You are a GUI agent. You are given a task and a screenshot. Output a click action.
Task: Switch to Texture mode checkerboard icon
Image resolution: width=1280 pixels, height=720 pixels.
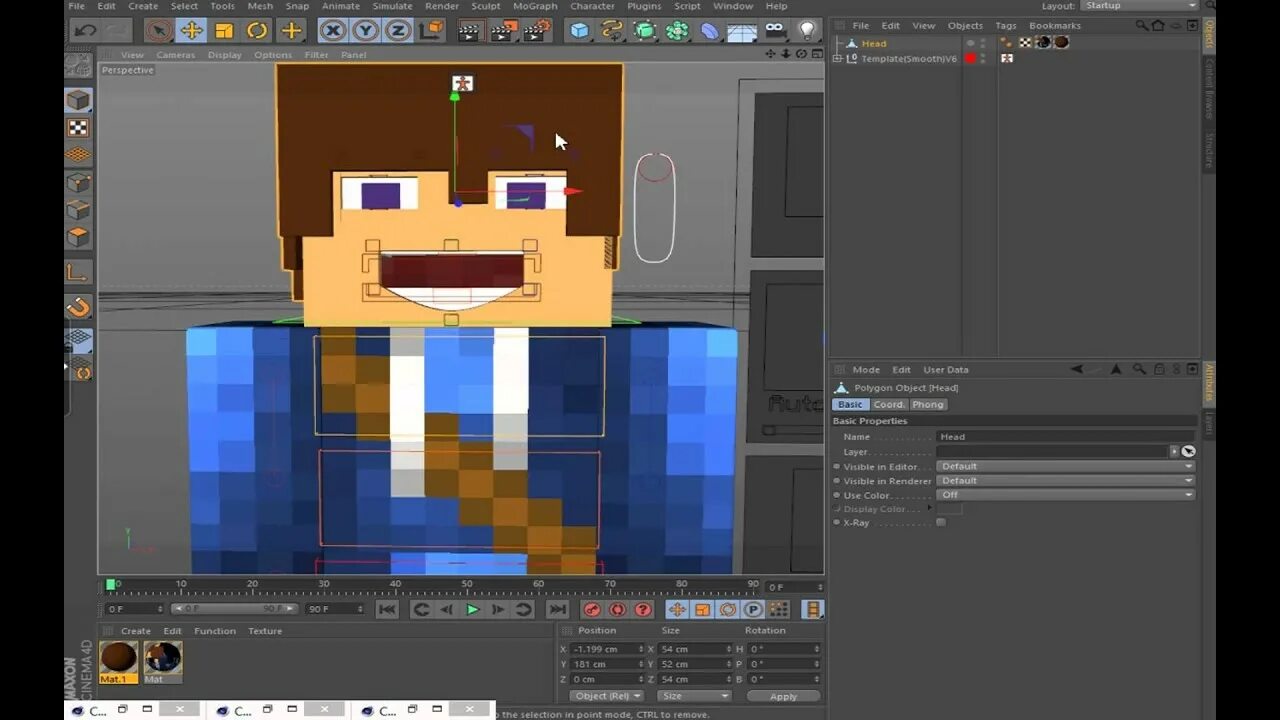click(x=78, y=128)
